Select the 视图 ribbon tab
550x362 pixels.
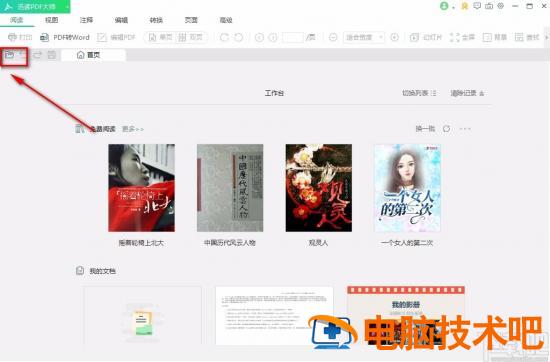[52, 20]
